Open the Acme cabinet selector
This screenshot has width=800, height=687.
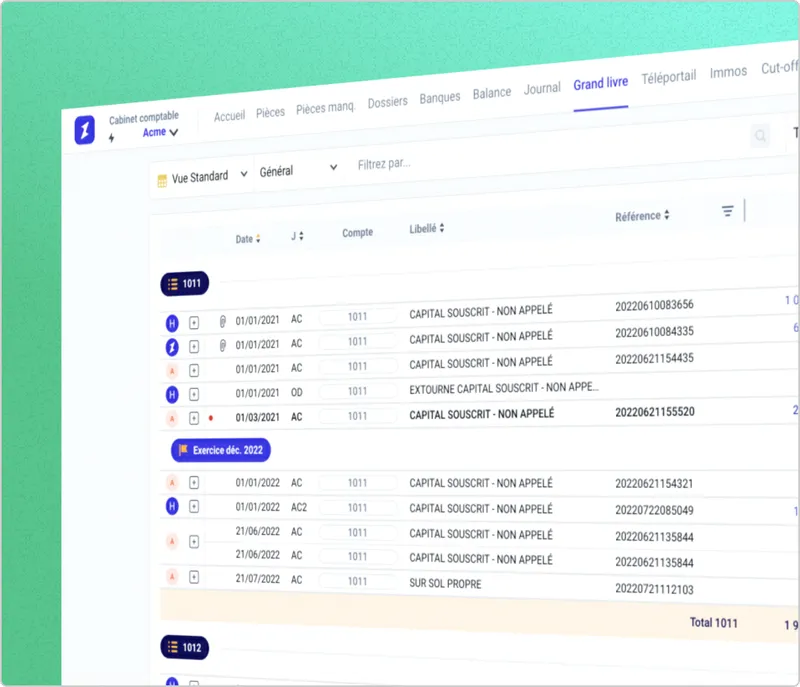pos(159,132)
